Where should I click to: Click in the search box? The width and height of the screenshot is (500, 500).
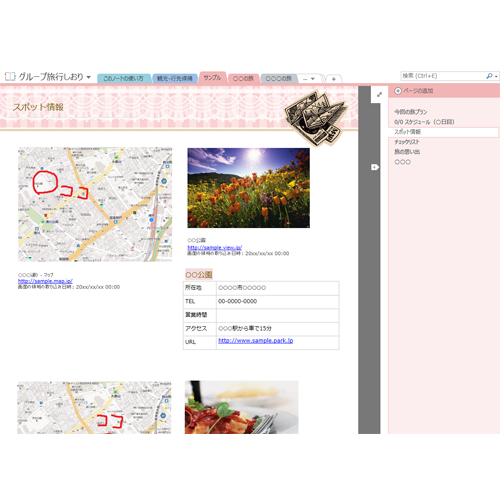443,76
